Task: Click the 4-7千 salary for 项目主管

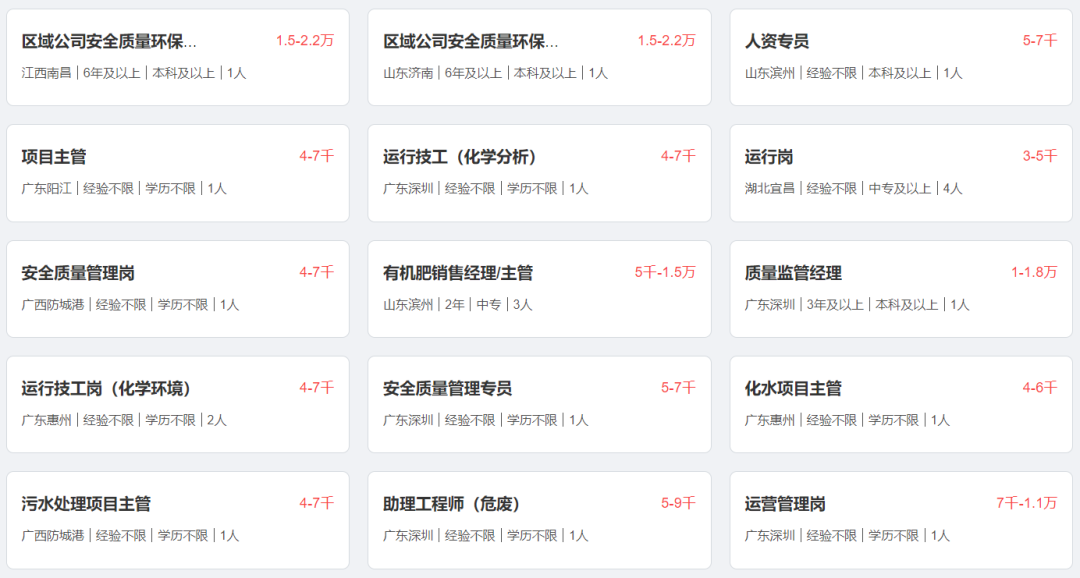Action: pyautogui.click(x=317, y=156)
